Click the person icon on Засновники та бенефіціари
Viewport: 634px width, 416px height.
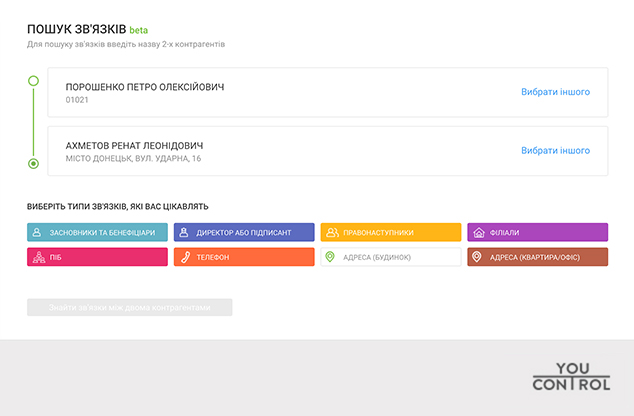click(37, 232)
